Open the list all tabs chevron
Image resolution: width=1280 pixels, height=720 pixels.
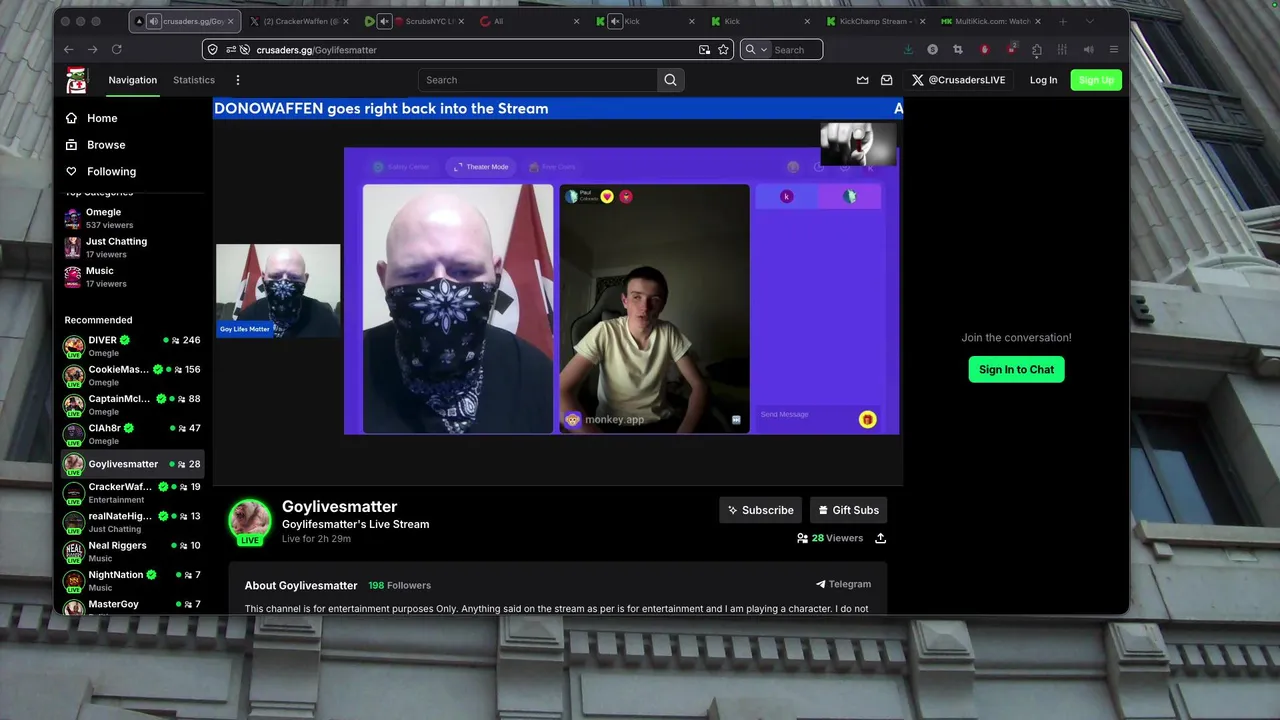point(1090,21)
